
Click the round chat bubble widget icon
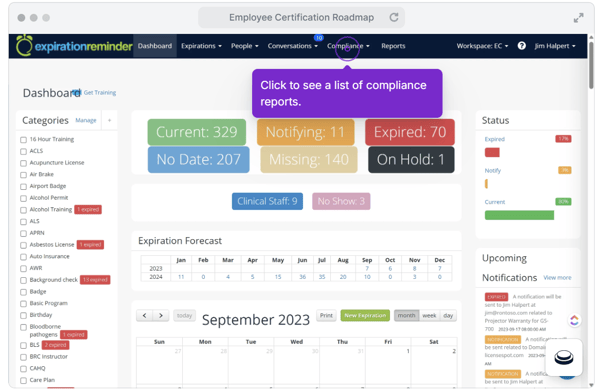pos(564,358)
